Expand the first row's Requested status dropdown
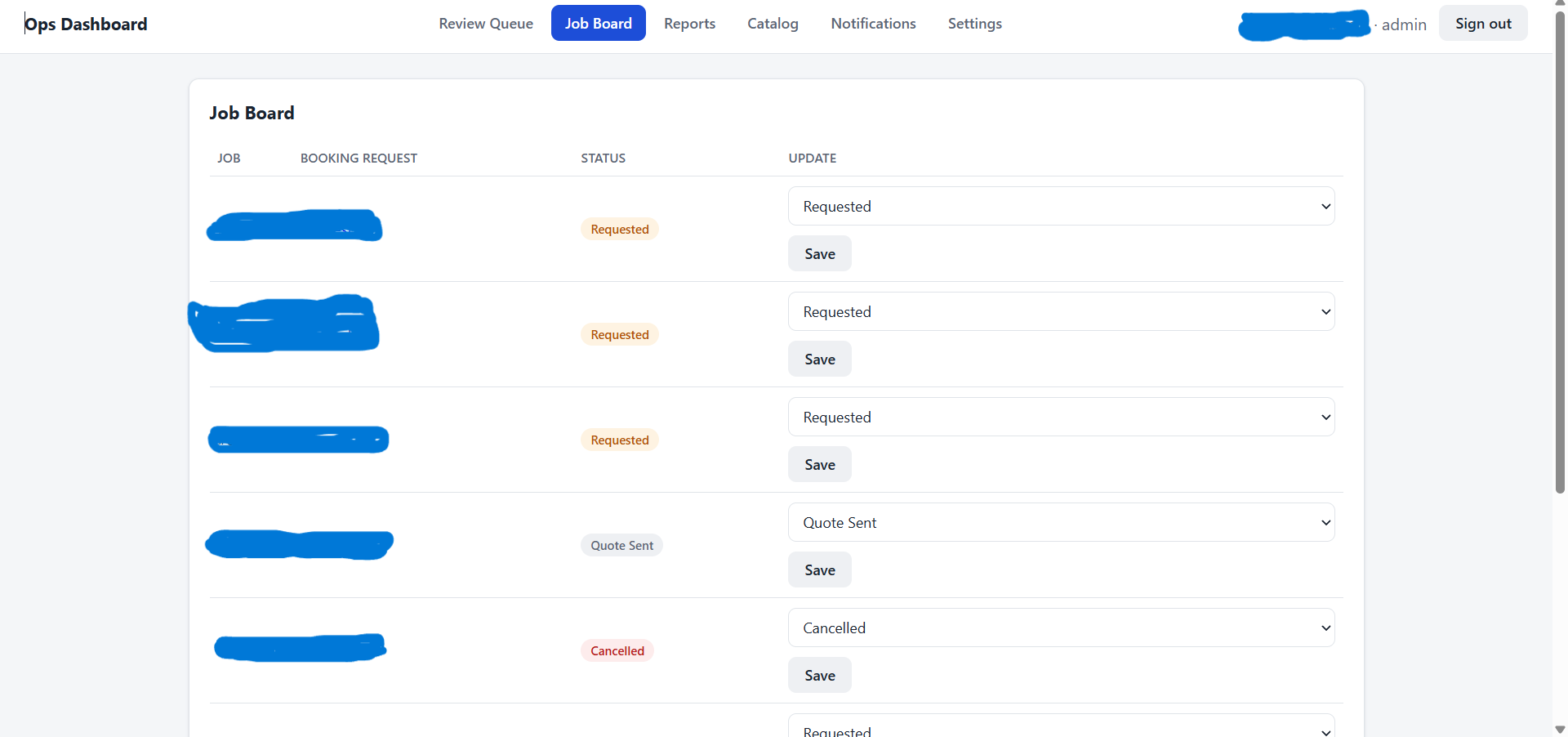This screenshot has width=1568, height=737. click(x=1061, y=206)
